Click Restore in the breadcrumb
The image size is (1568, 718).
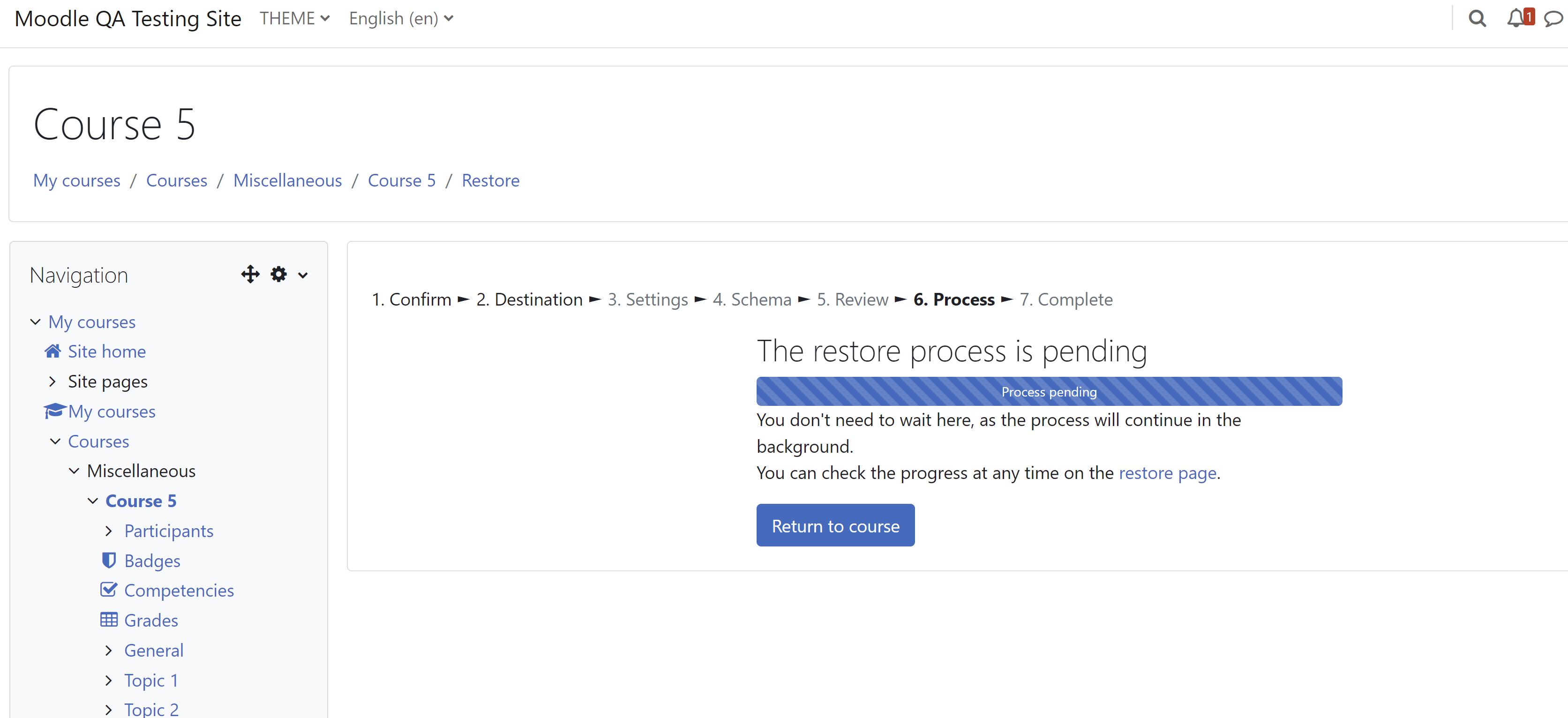(x=491, y=181)
